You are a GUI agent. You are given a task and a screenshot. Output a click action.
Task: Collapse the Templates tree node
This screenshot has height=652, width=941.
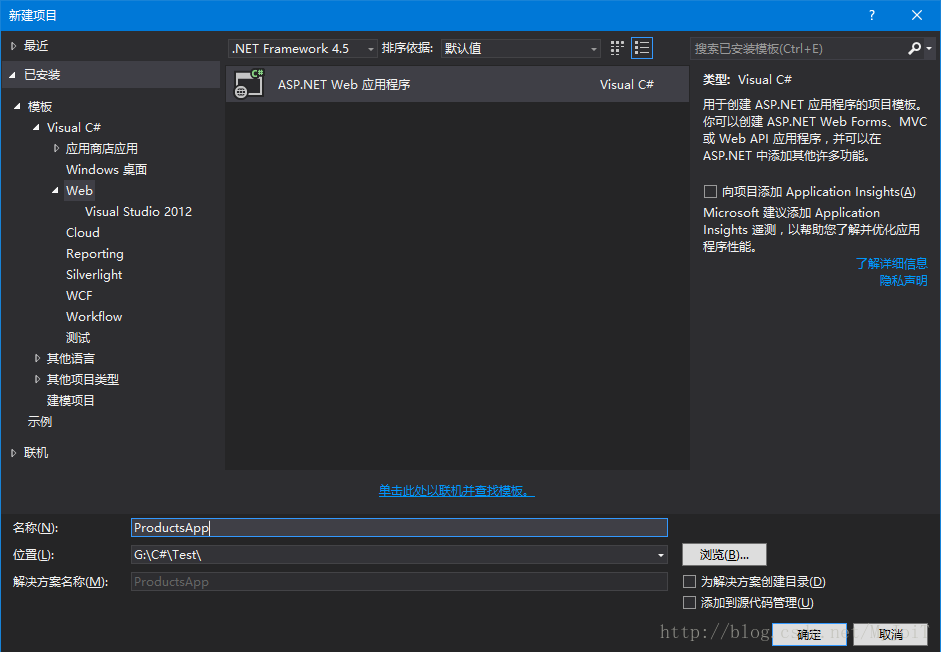pos(17,106)
